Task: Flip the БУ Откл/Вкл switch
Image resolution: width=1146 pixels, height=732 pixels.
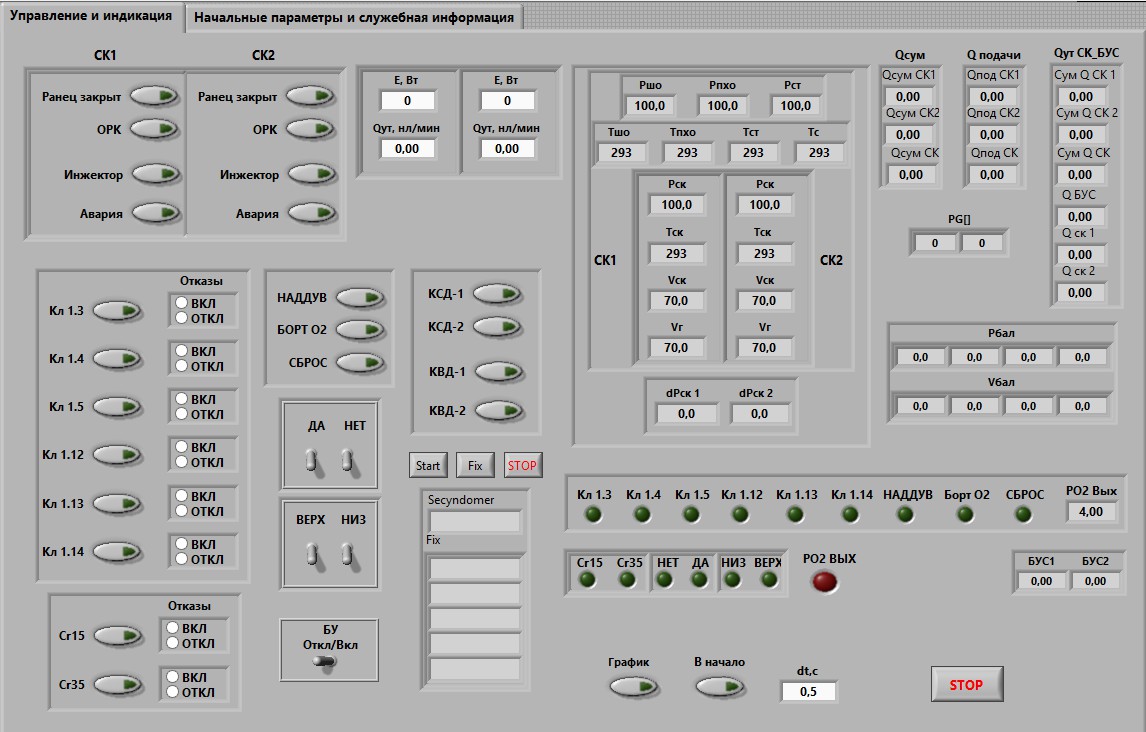Action: pos(323,661)
